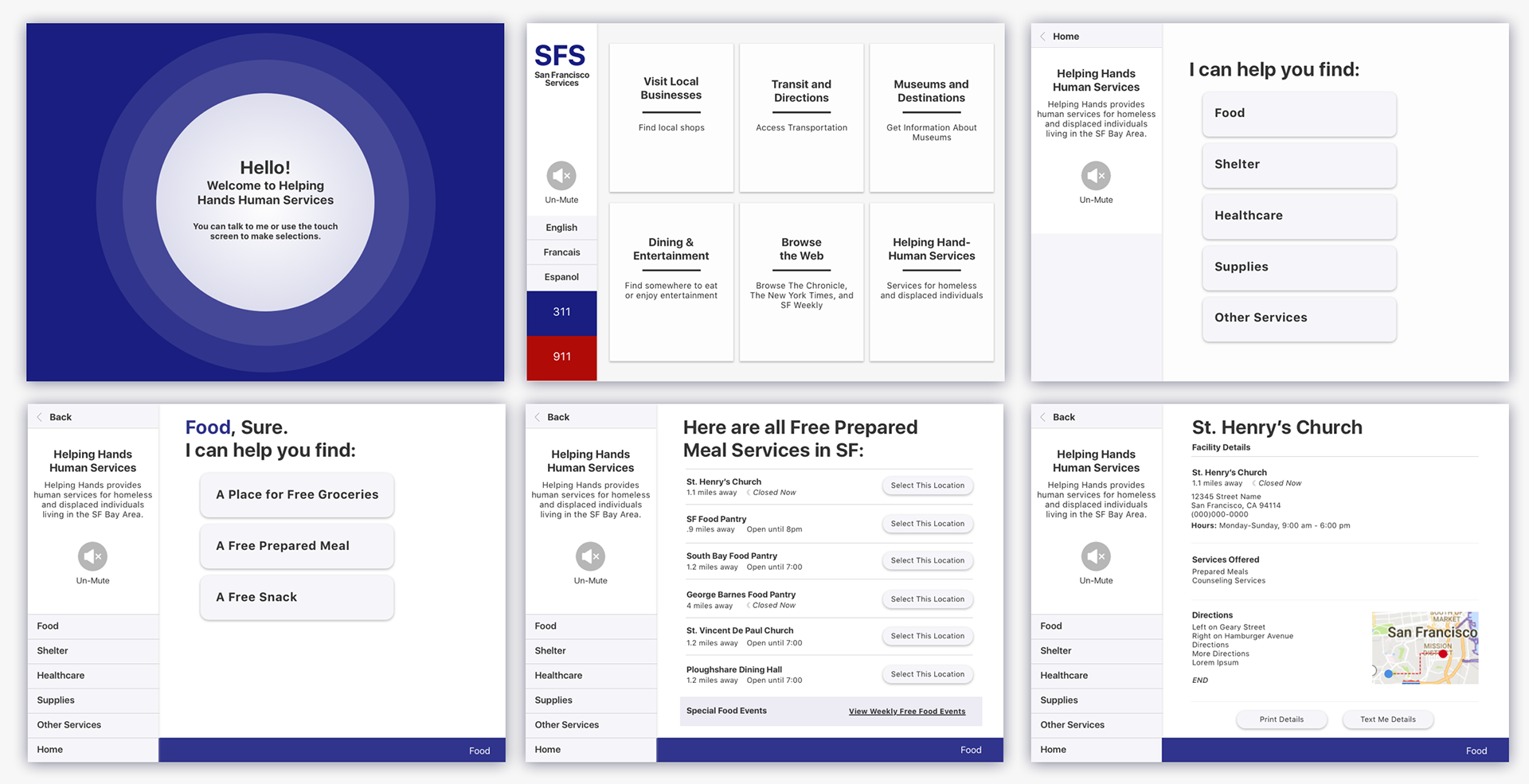Click Home in Meal Services screen sidebar

pyautogui.click(x=591, y=750)
